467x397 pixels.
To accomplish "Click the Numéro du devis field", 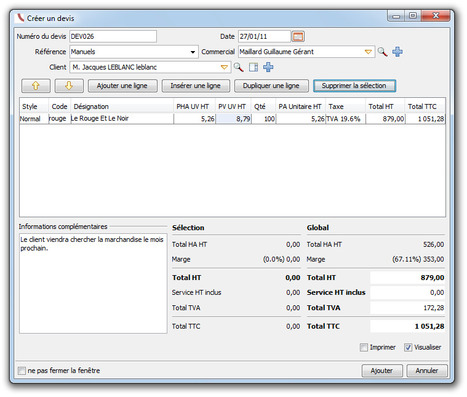I will click(x=113, y=36).
